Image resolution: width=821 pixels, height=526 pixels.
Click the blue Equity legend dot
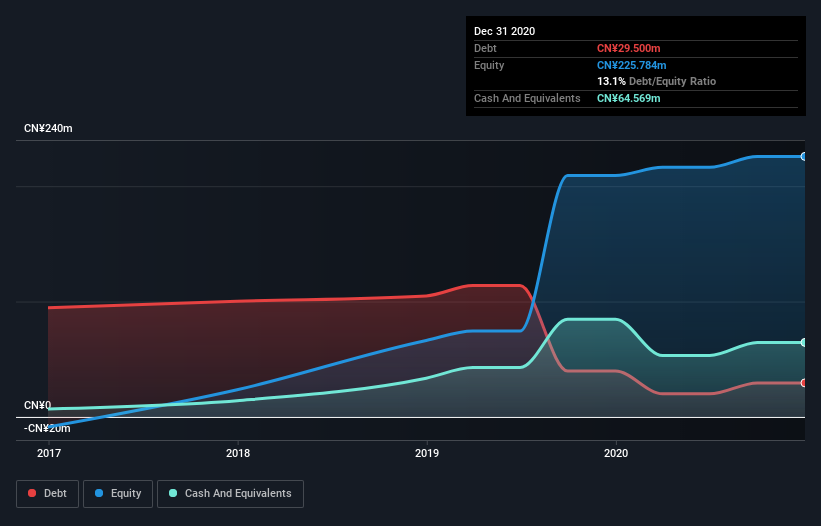[x=99, y=493]
